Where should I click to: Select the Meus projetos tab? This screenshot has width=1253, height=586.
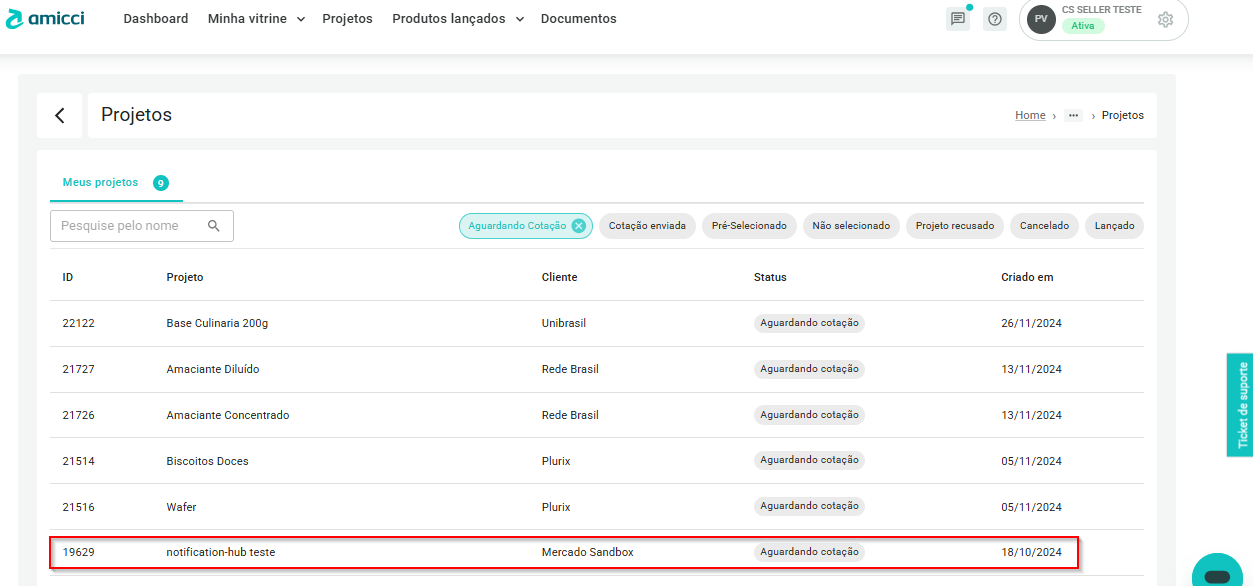(x=101, y=183)
